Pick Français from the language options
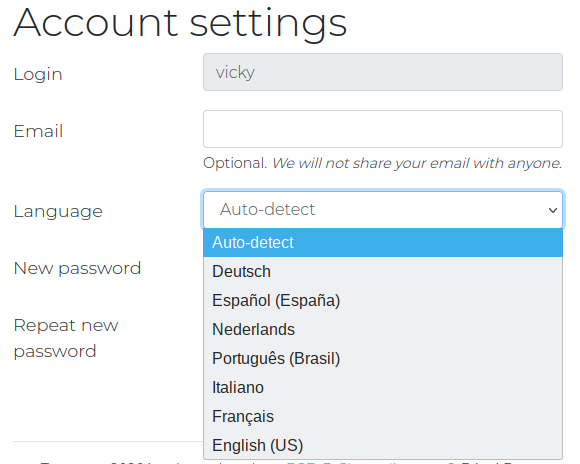The width and height of the screenshot is (580, 464). tap(383, 416)
